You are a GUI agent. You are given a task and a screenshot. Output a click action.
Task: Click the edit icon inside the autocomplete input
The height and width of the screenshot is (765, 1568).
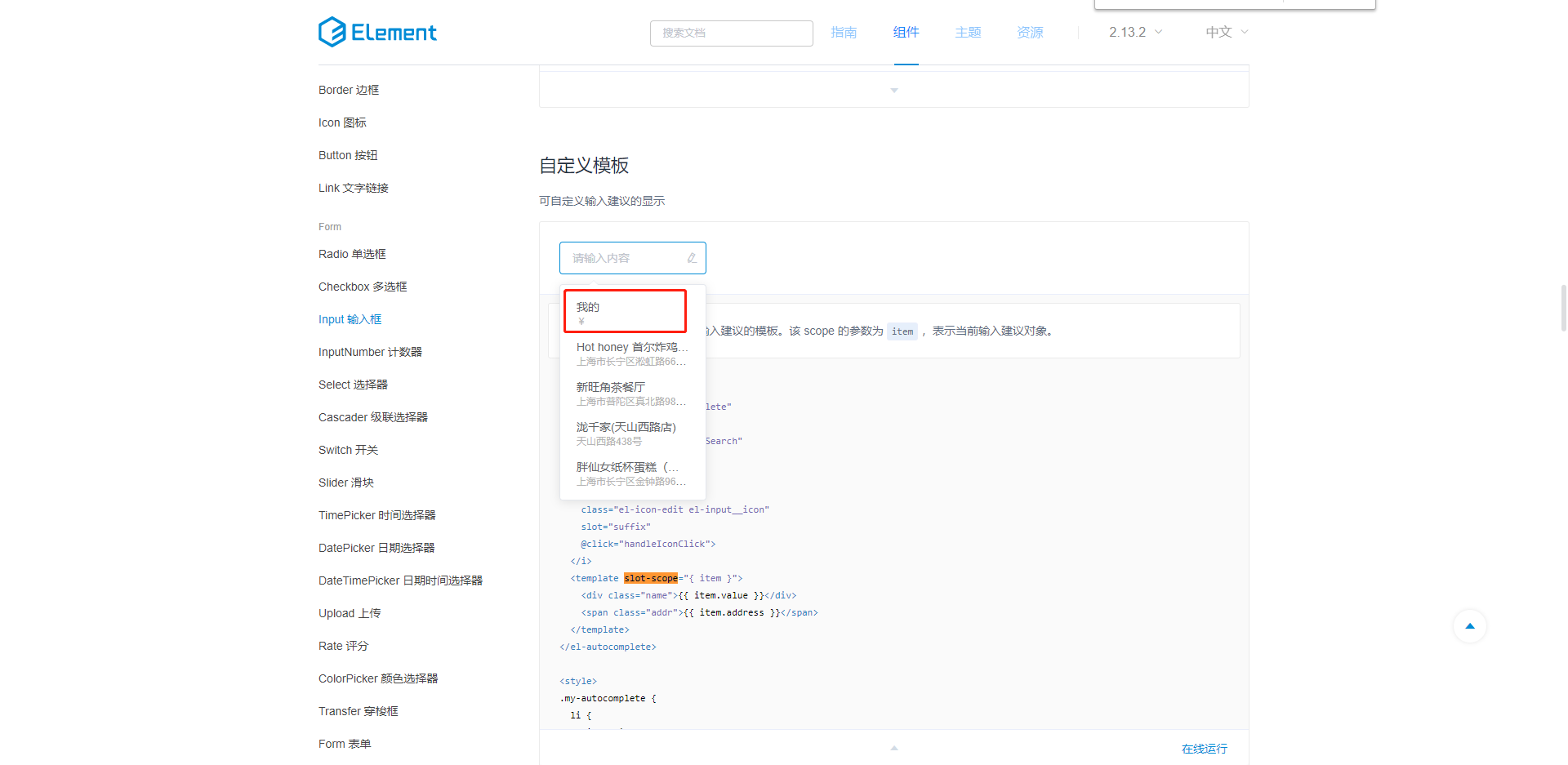[692, 258]
